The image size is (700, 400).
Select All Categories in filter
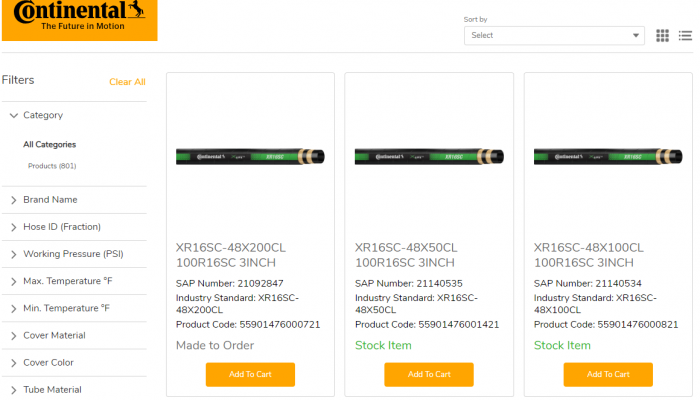(49, 145)
